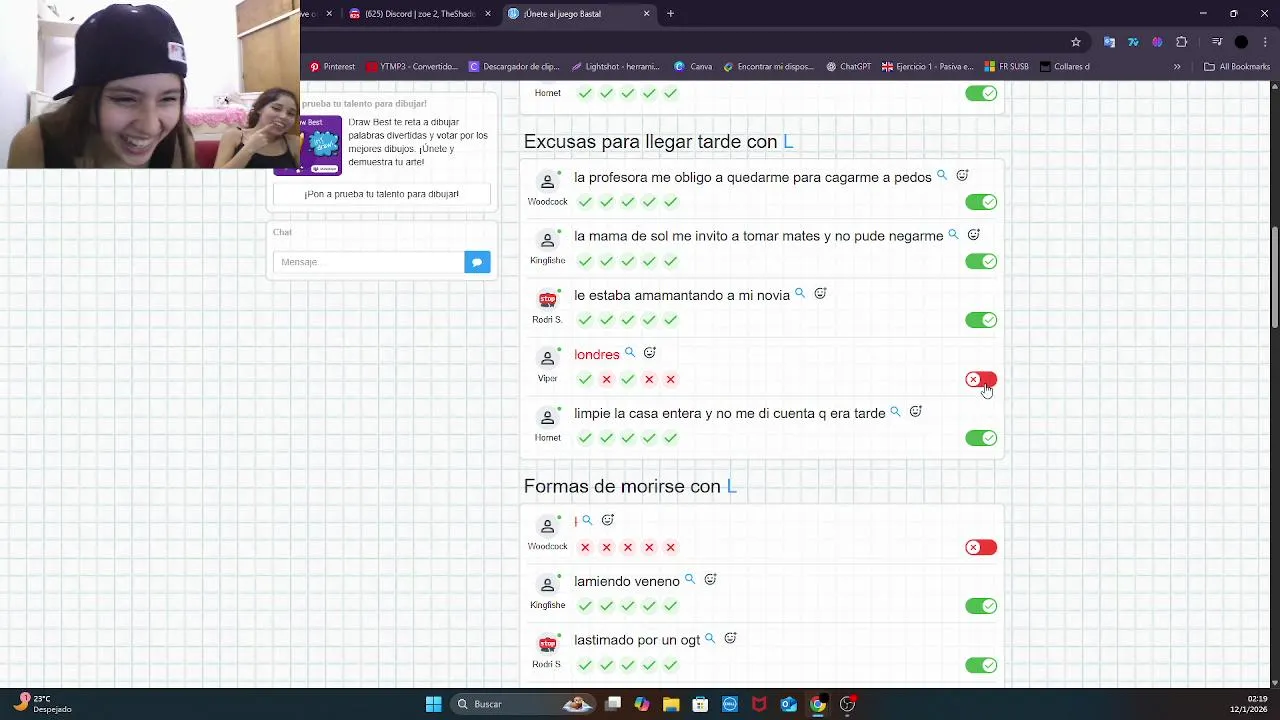Enable Woodcock's rejected 'Formas de morirse' toggle
This screenshot has width=1280, height=720.
tap(981, 547)
